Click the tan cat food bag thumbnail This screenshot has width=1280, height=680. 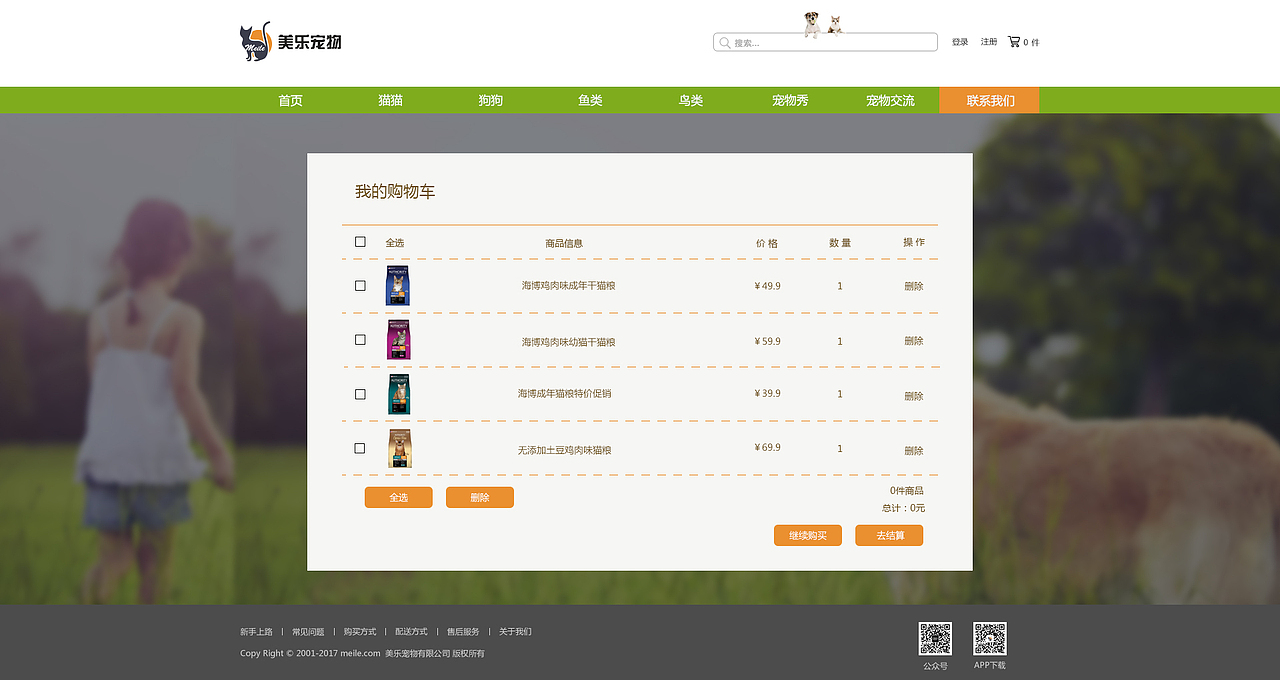[399, 448]
